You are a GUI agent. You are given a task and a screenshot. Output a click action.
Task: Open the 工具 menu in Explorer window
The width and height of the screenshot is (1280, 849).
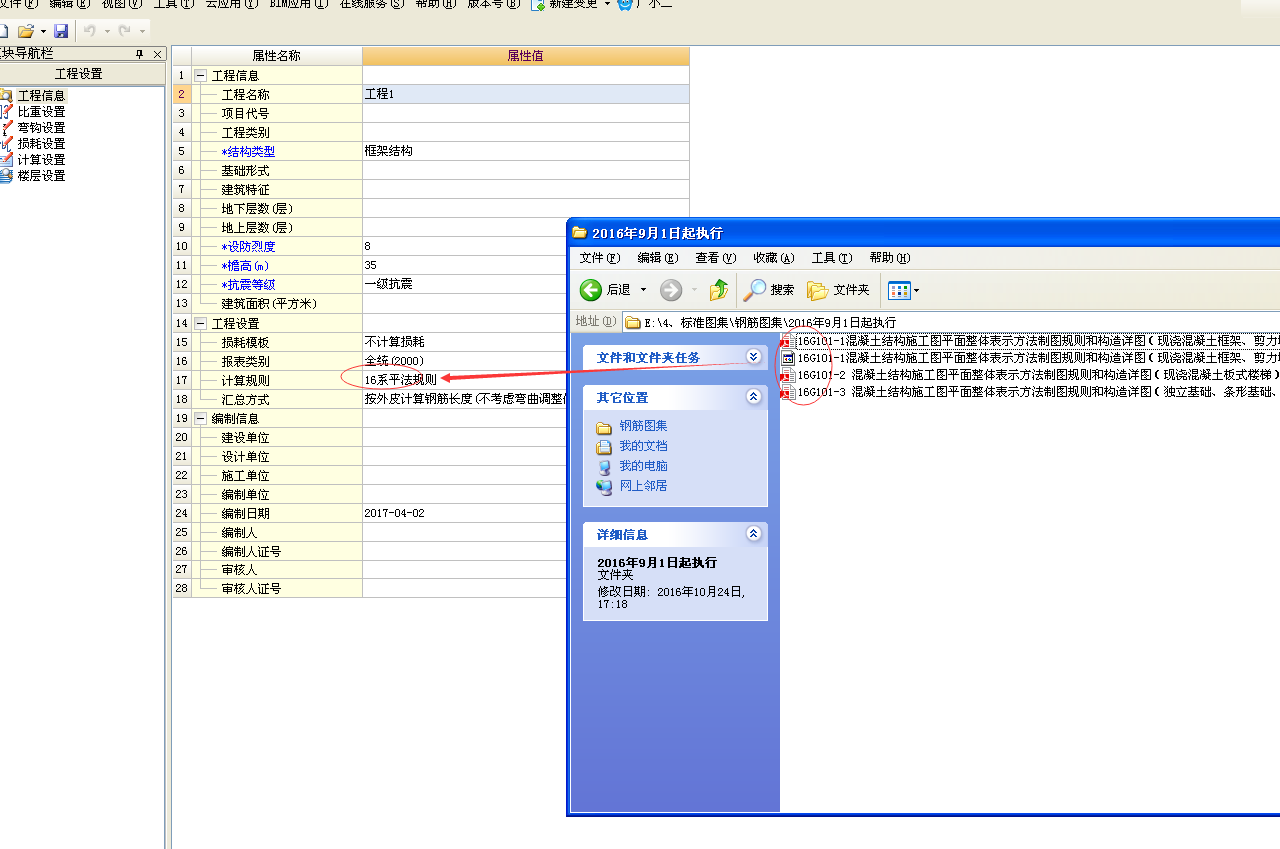832,258
